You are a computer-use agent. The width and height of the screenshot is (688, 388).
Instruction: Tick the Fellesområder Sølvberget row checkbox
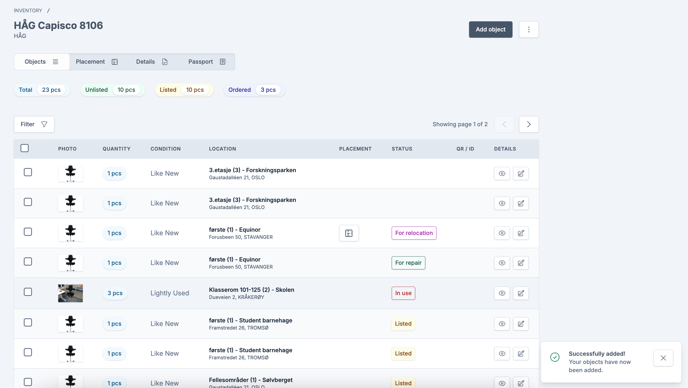pyautogui.click(x=28, y=382)
